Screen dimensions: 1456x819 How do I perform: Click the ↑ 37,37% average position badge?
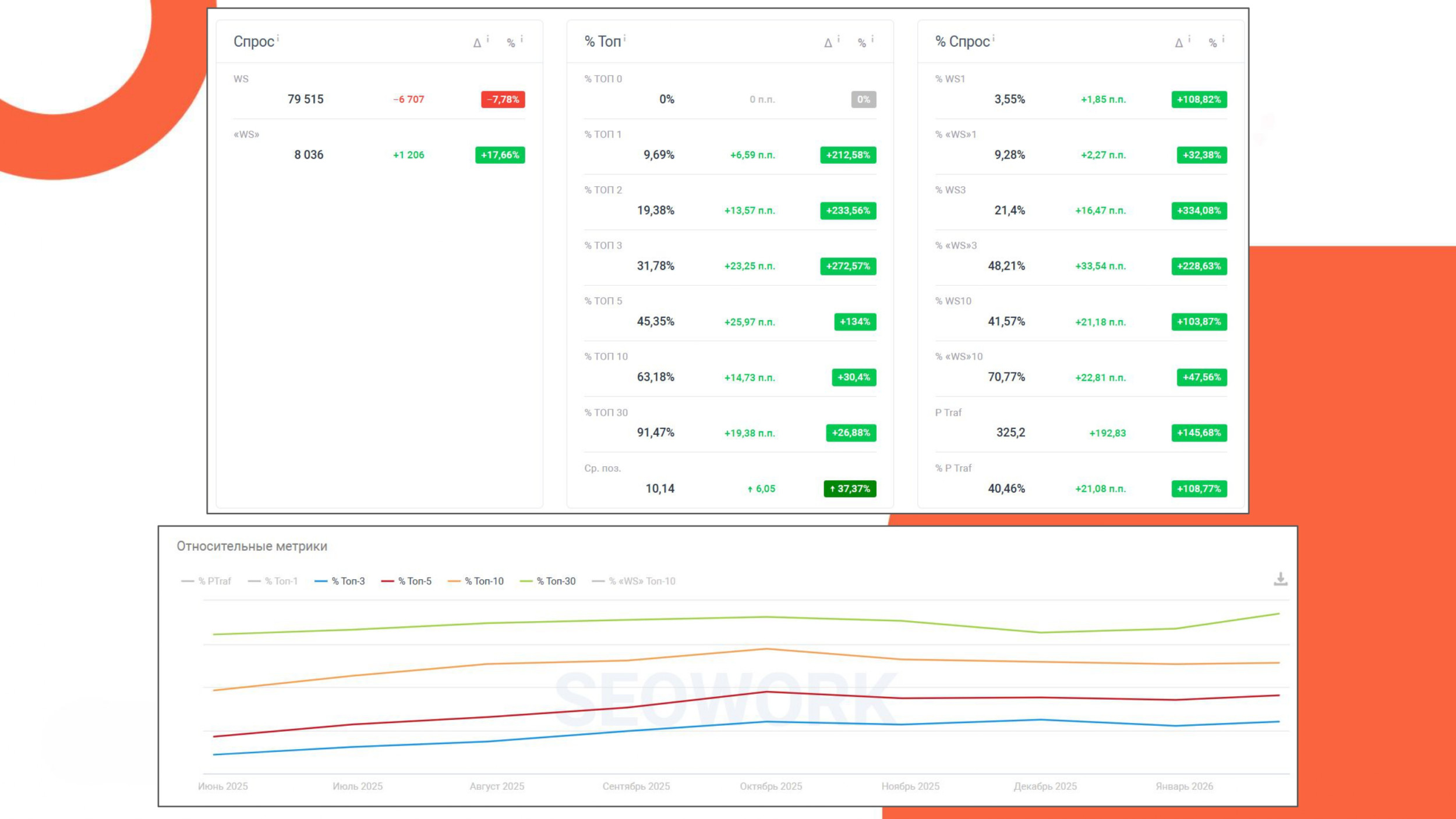click(850, 488)
